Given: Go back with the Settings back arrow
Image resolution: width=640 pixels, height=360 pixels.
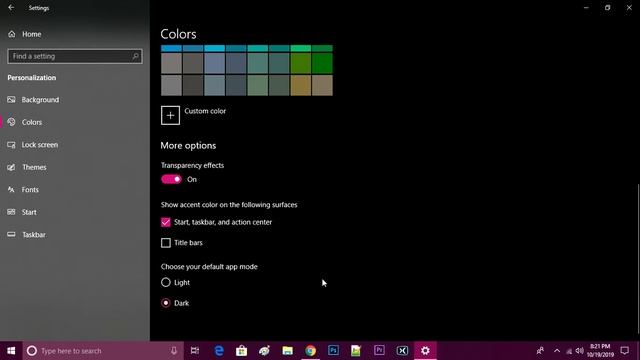Looking at the screenshot, I should point(11,8).
